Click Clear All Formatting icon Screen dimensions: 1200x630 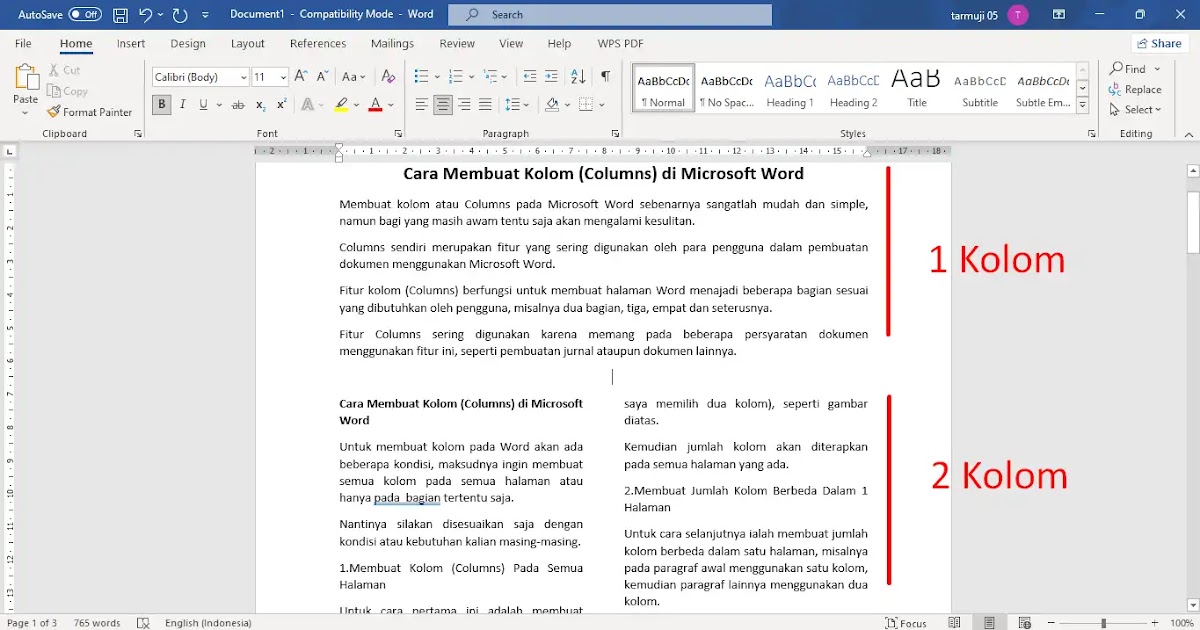point(386,77)
